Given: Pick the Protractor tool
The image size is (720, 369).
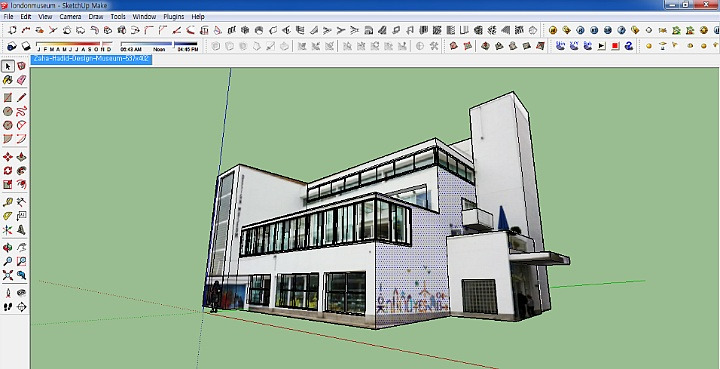Looking at the screenshot, I should pyautogui.click(x=8, y=216).
